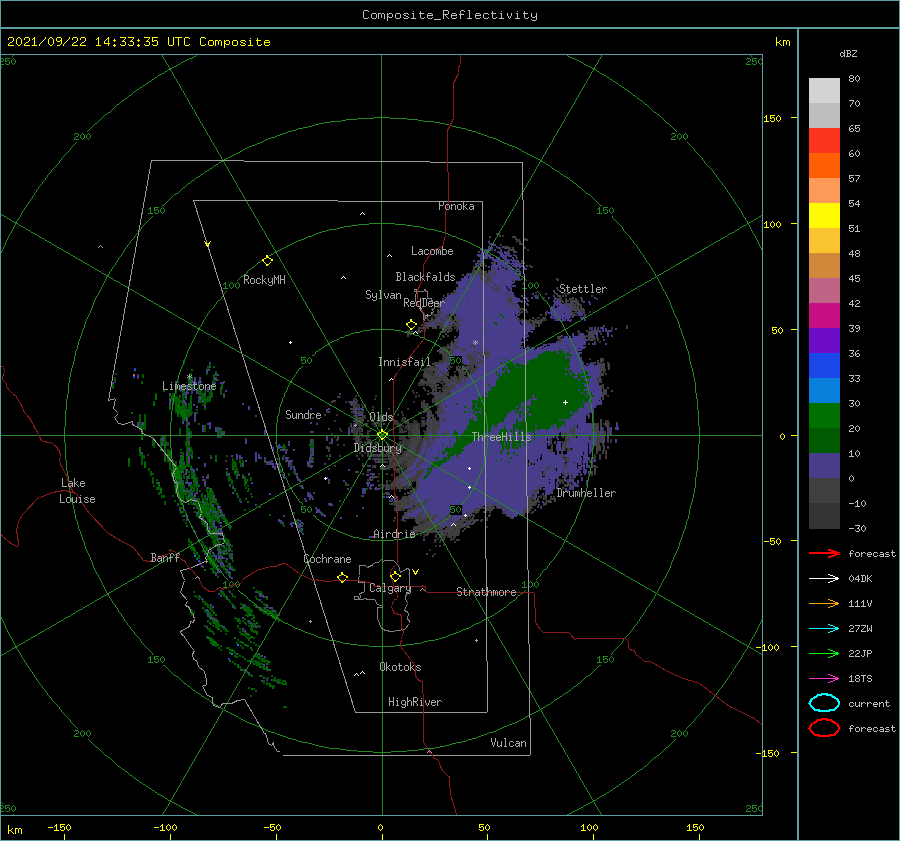The height and width of the screenshot is (841, 900).
Task: Click the Innisfail label
Action: (404, 362)
